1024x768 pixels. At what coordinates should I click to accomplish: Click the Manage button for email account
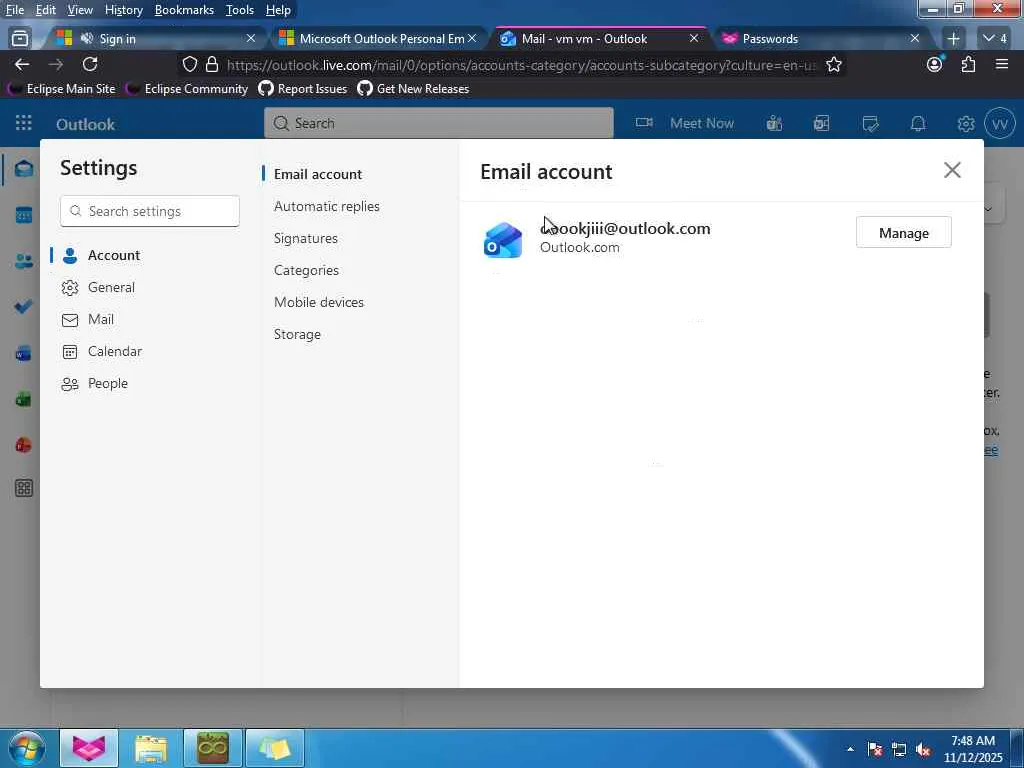pyautogui.click(x=903, y=232)
